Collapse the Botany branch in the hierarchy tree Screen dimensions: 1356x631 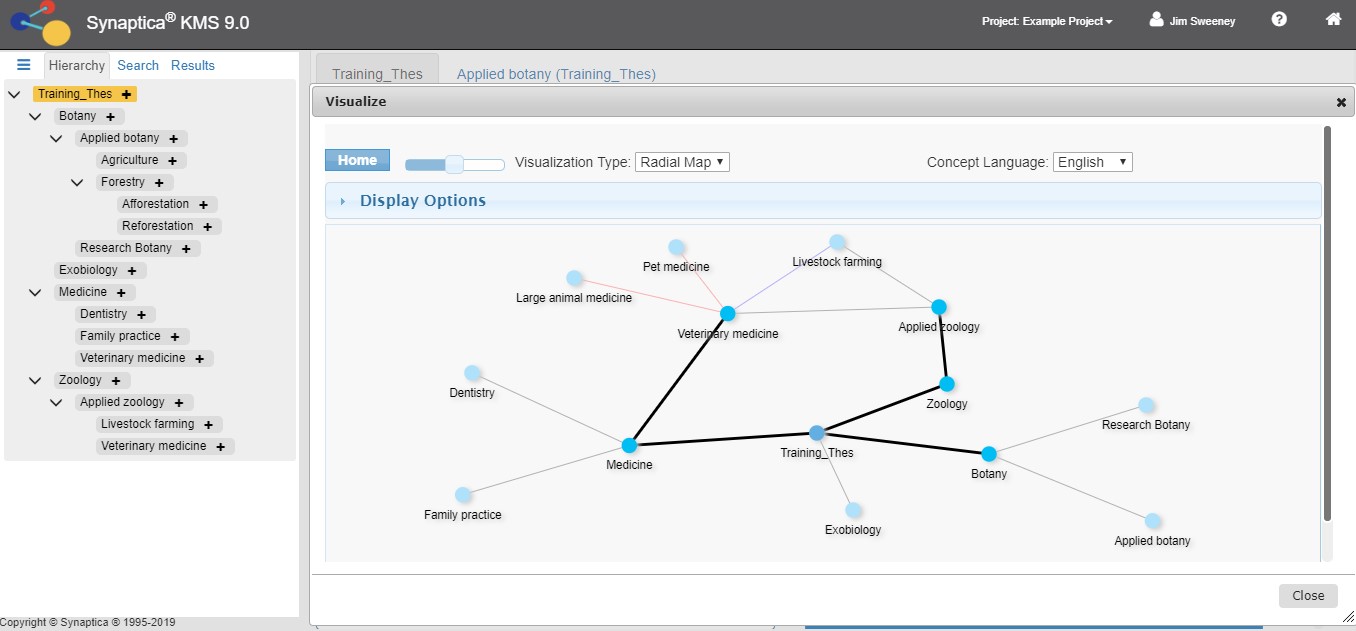click(35, 116)
